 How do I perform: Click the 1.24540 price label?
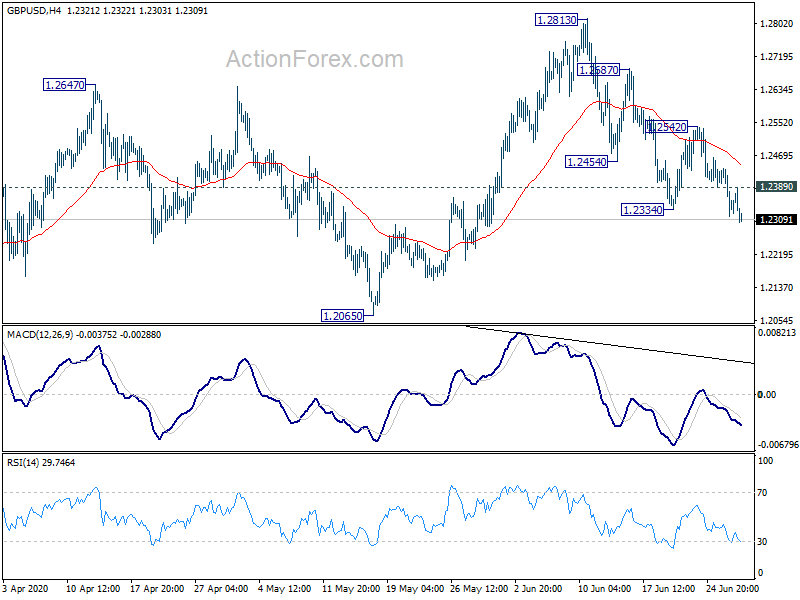pos(587,162)
